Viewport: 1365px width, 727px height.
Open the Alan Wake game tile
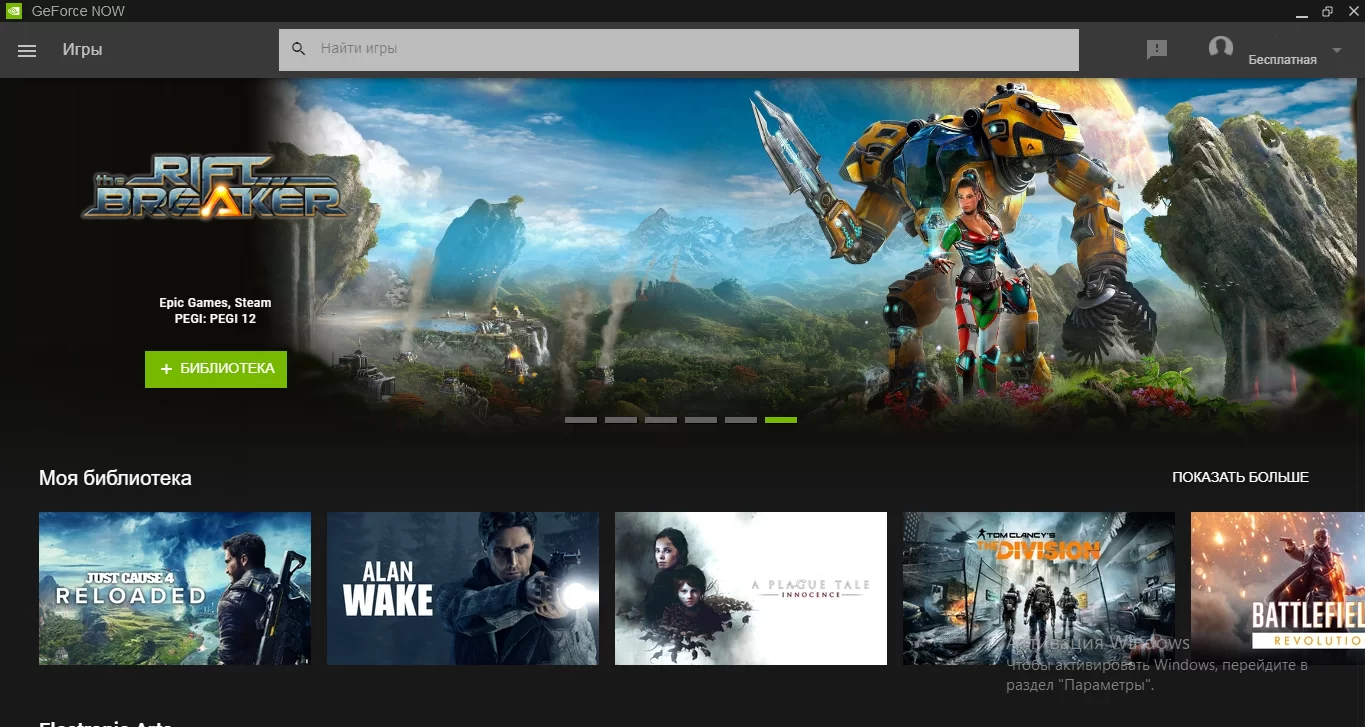[463, 588]
